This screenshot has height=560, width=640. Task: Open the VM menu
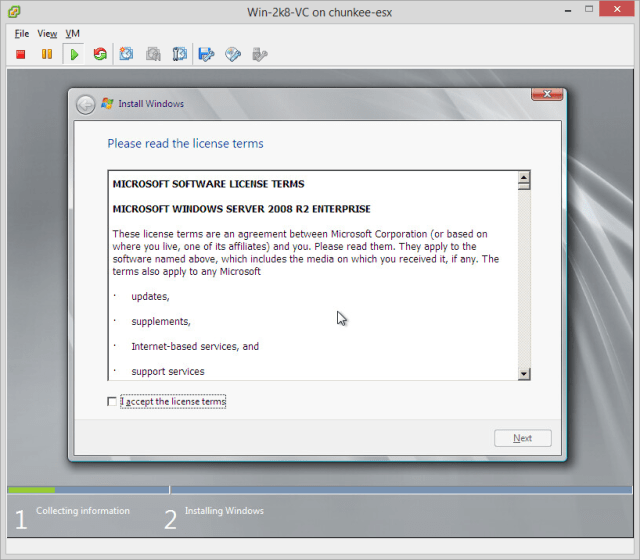pyautogui.click(x=73, y=34)
